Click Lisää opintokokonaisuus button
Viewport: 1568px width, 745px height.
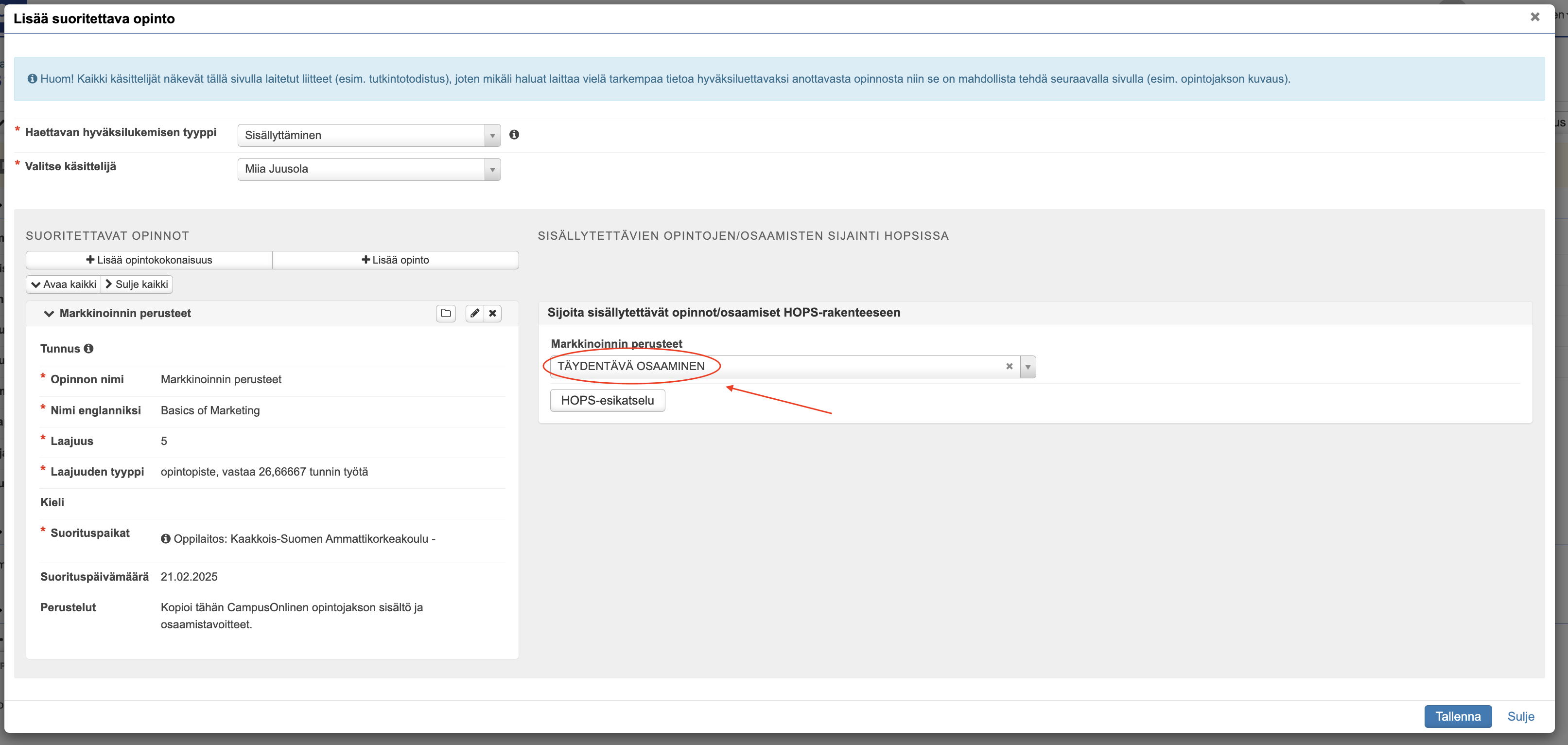coord(149,260)
